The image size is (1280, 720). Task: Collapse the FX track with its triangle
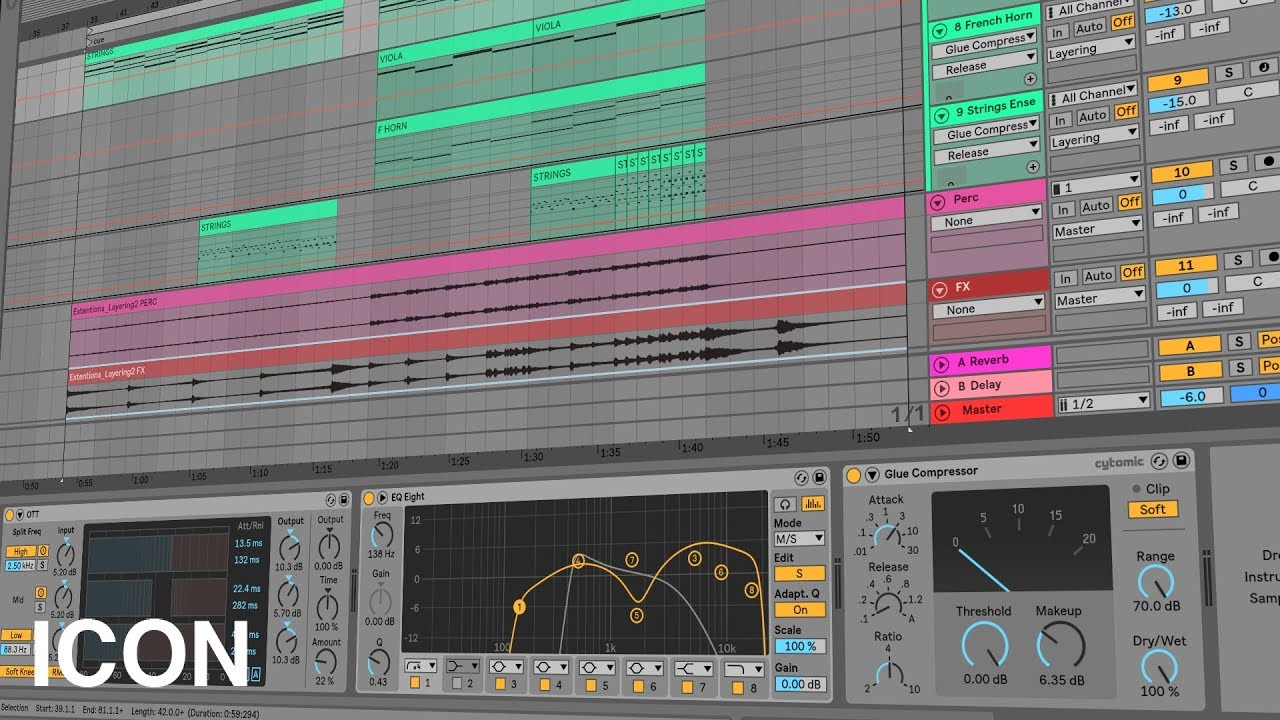[940, 290]
